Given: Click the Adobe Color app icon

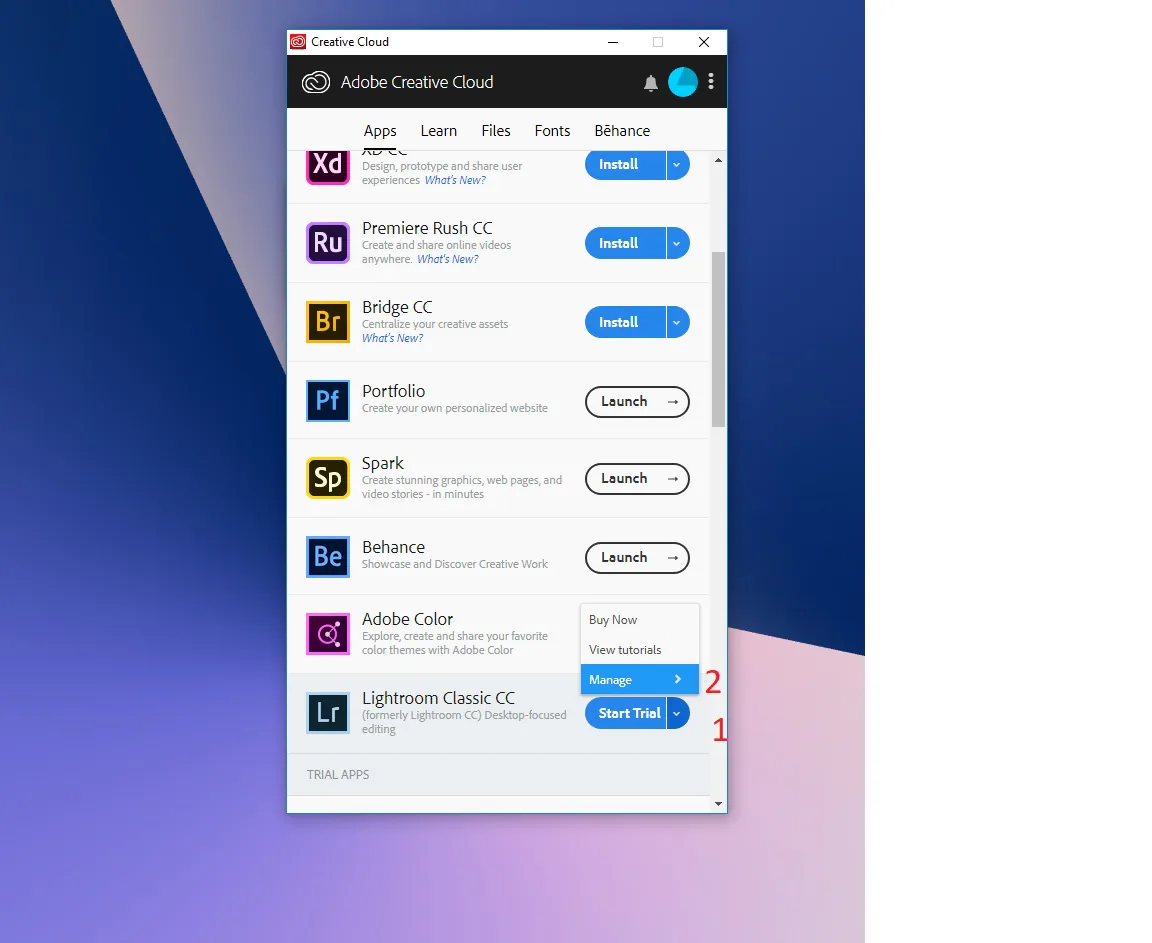Looking at the screenshot, I should (x=328, y=634).
